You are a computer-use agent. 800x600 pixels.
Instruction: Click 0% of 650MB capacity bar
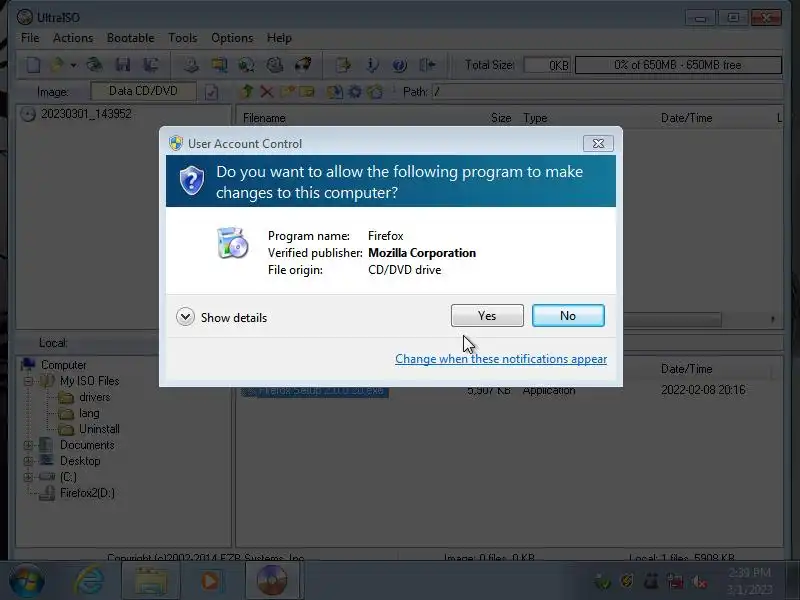(x=678, y=65)
